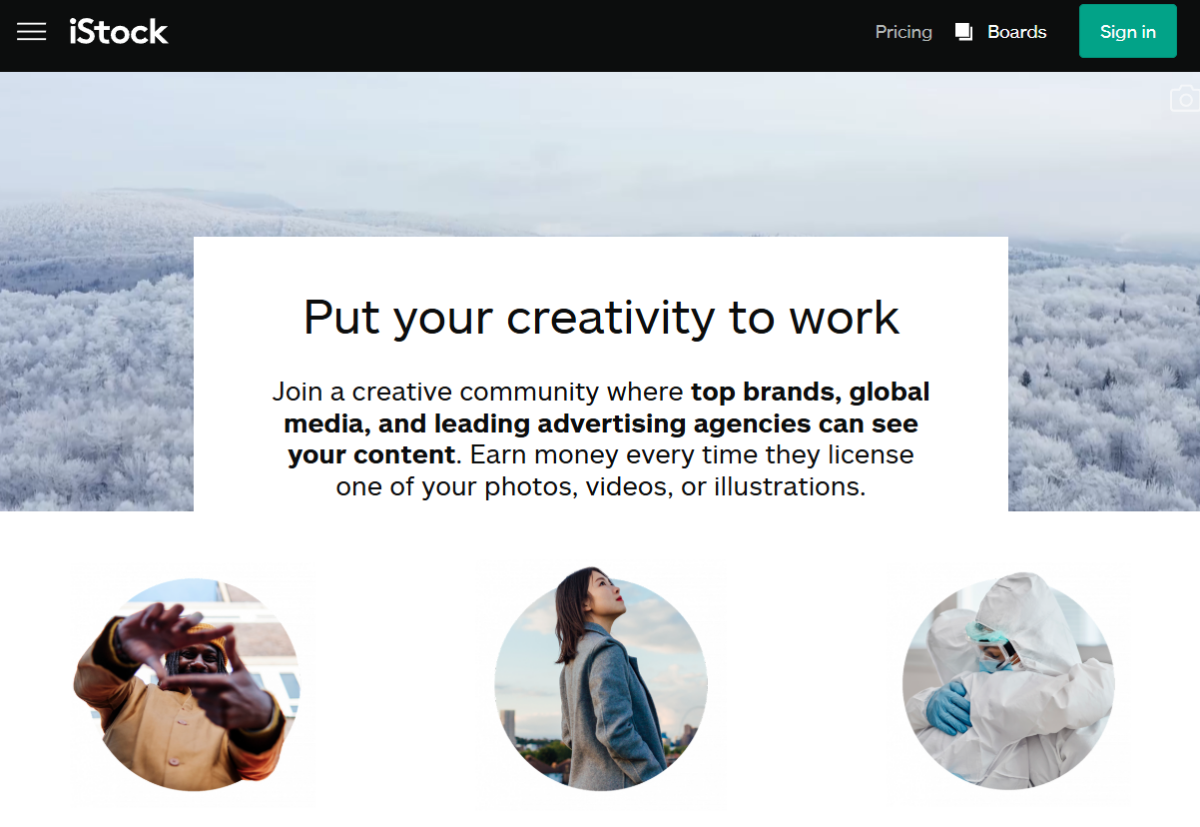Select the photo of woman in grey coat

[x=600, y=683]
